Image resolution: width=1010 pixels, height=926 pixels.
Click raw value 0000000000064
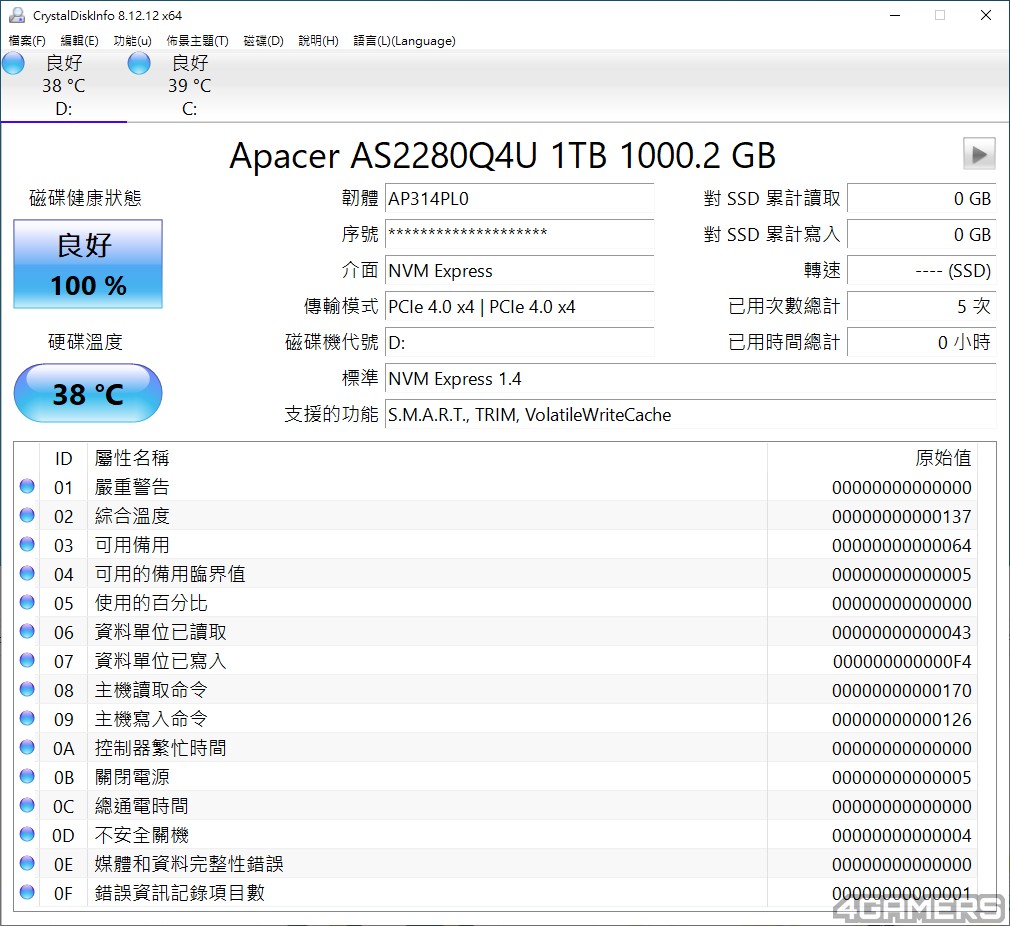[x=901, y=545]
